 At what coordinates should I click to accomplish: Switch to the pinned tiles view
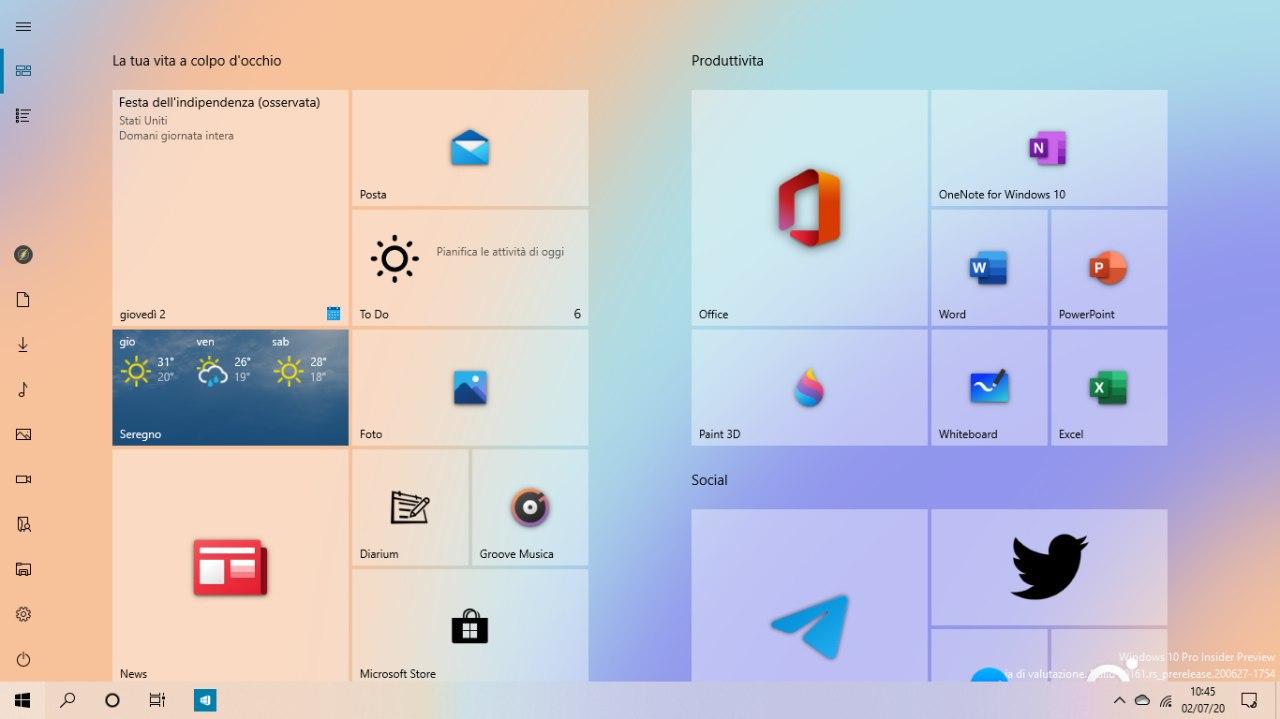tap(23, 71)
